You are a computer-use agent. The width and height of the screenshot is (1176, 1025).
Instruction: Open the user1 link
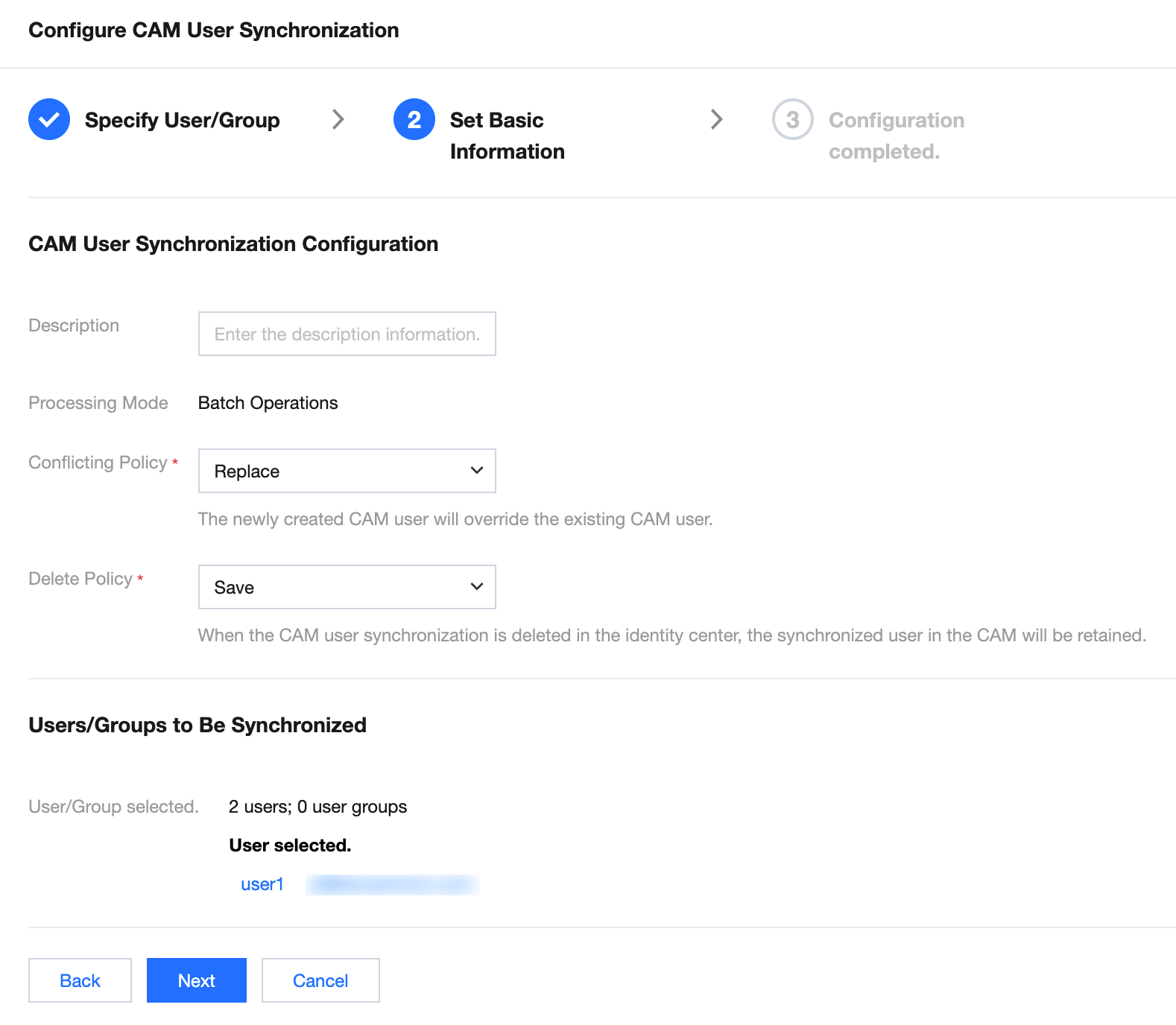click(x=262, y=884)
